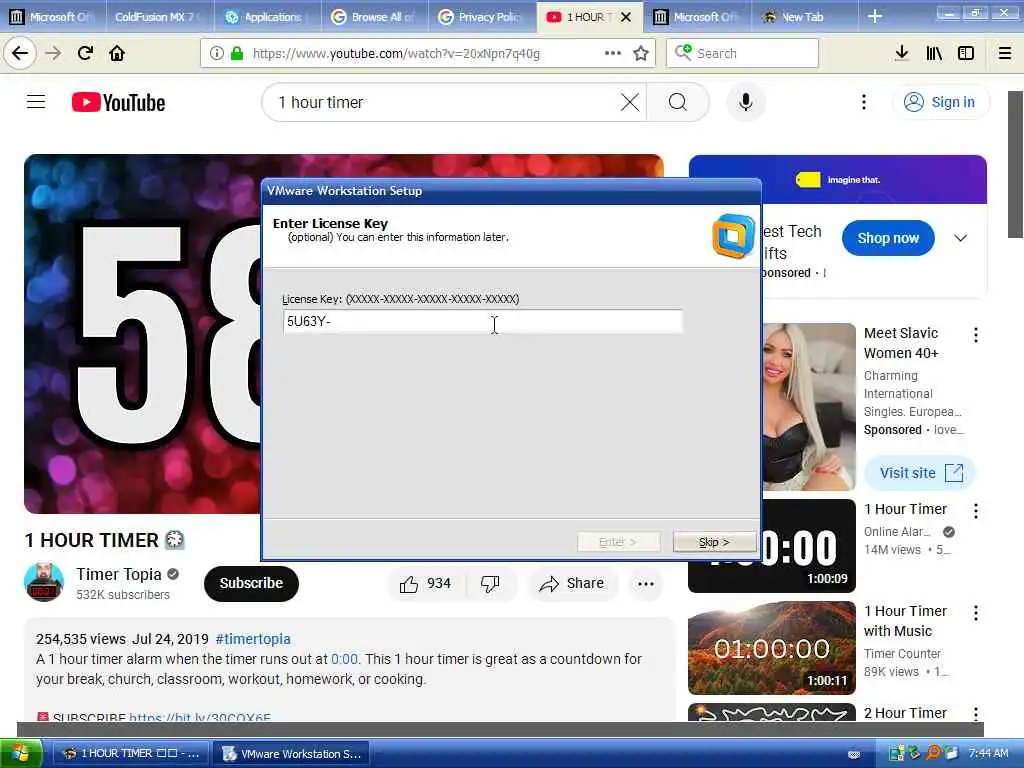Close the 1 HOUR TIMER tab

click(626, 17)
